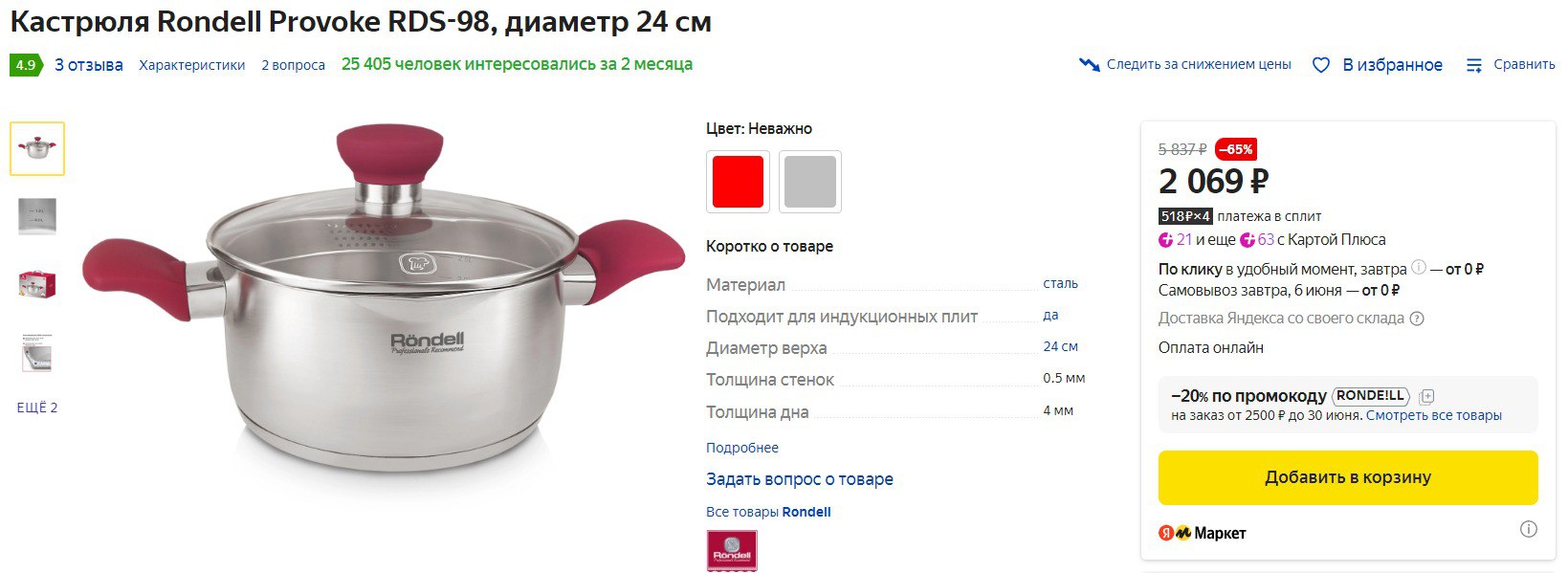Open the help icon for Яндекс delivery
Image resolution: width=1568 pixels, height=573 pixels.
[x=1417, y=319]
